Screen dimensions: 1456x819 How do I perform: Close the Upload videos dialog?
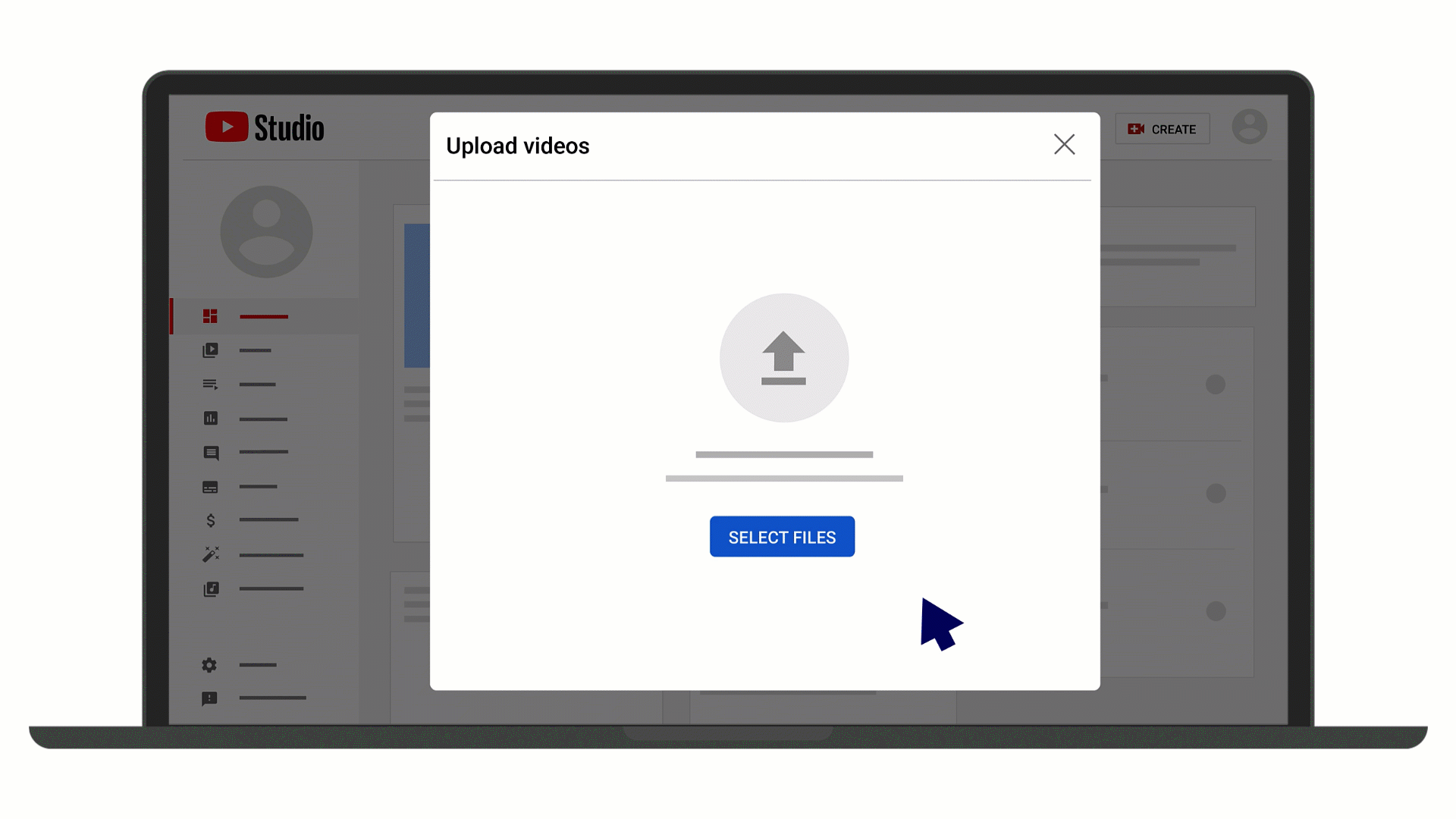point(1064,144)
